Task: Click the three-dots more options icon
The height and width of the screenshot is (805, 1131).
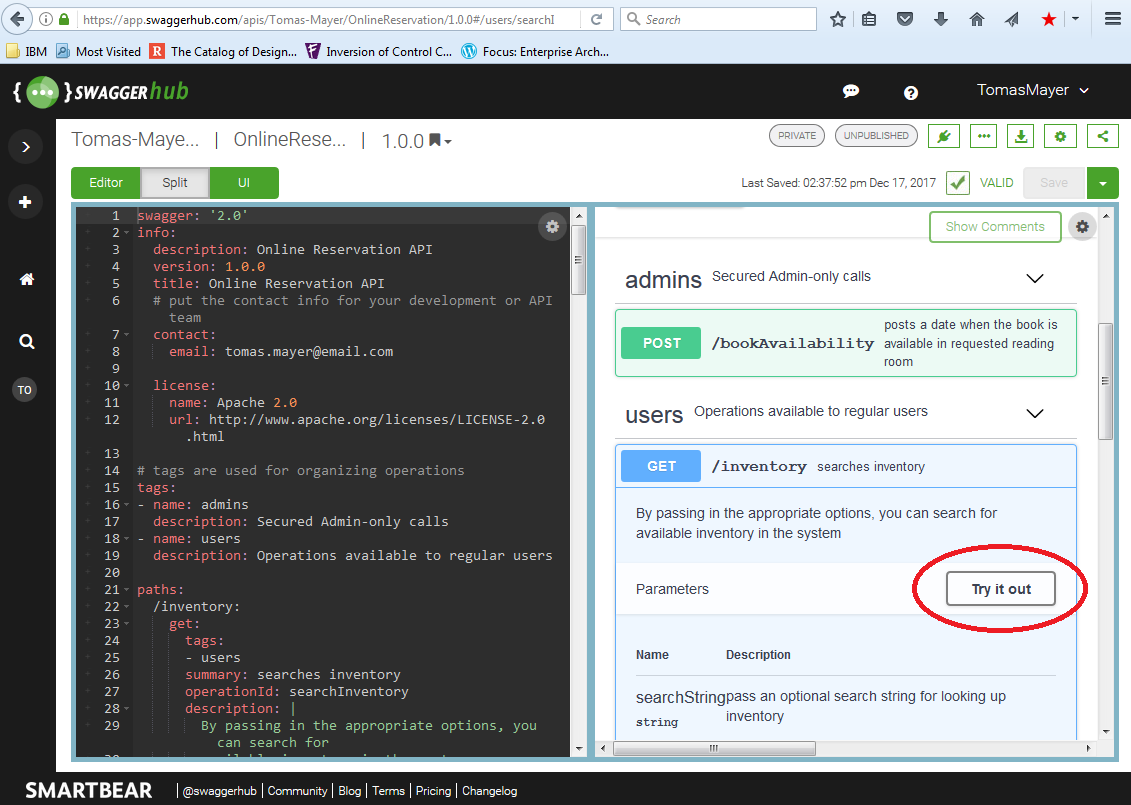Action: click(x=984, y=136)
